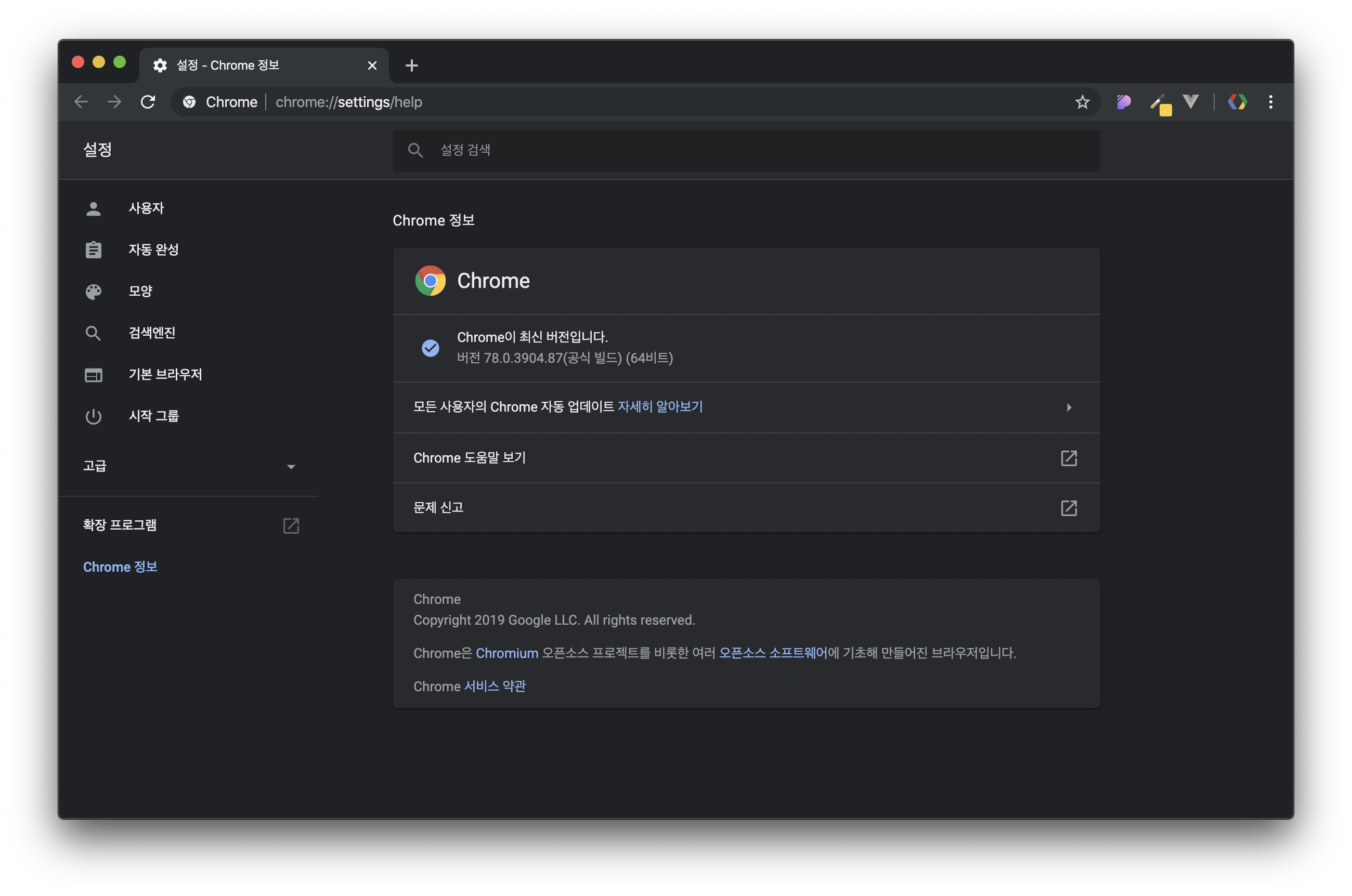Focus the 설정 검색 search field
1352x896 pixels.
tap(746, 150)
